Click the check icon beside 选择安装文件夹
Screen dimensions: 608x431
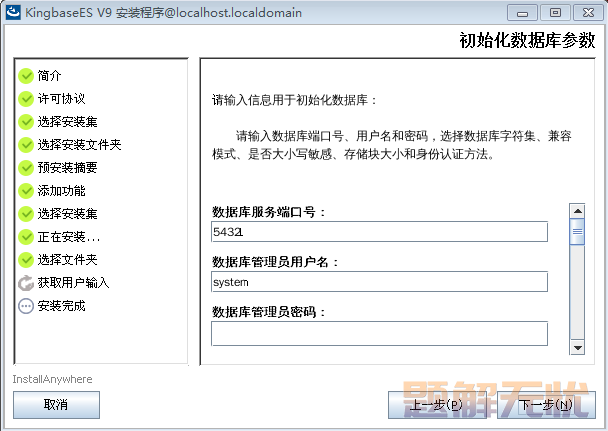[26, 145]
